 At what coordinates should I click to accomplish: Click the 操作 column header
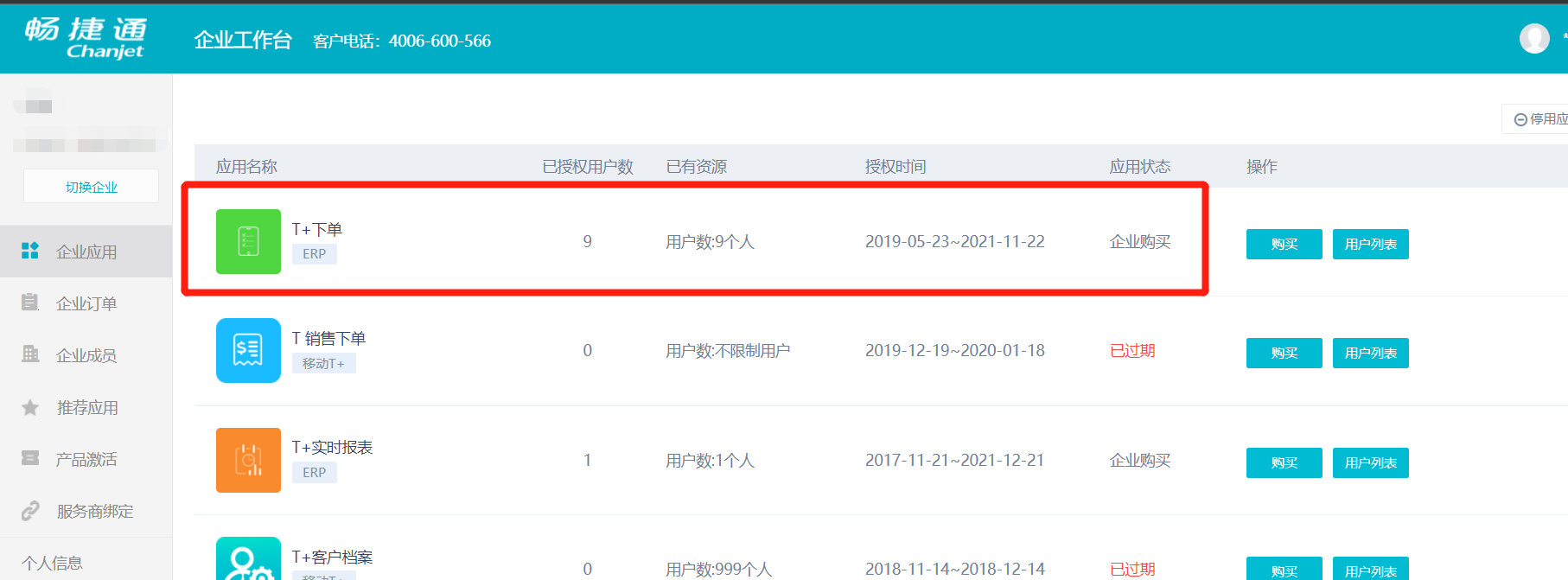(1262, 166)
